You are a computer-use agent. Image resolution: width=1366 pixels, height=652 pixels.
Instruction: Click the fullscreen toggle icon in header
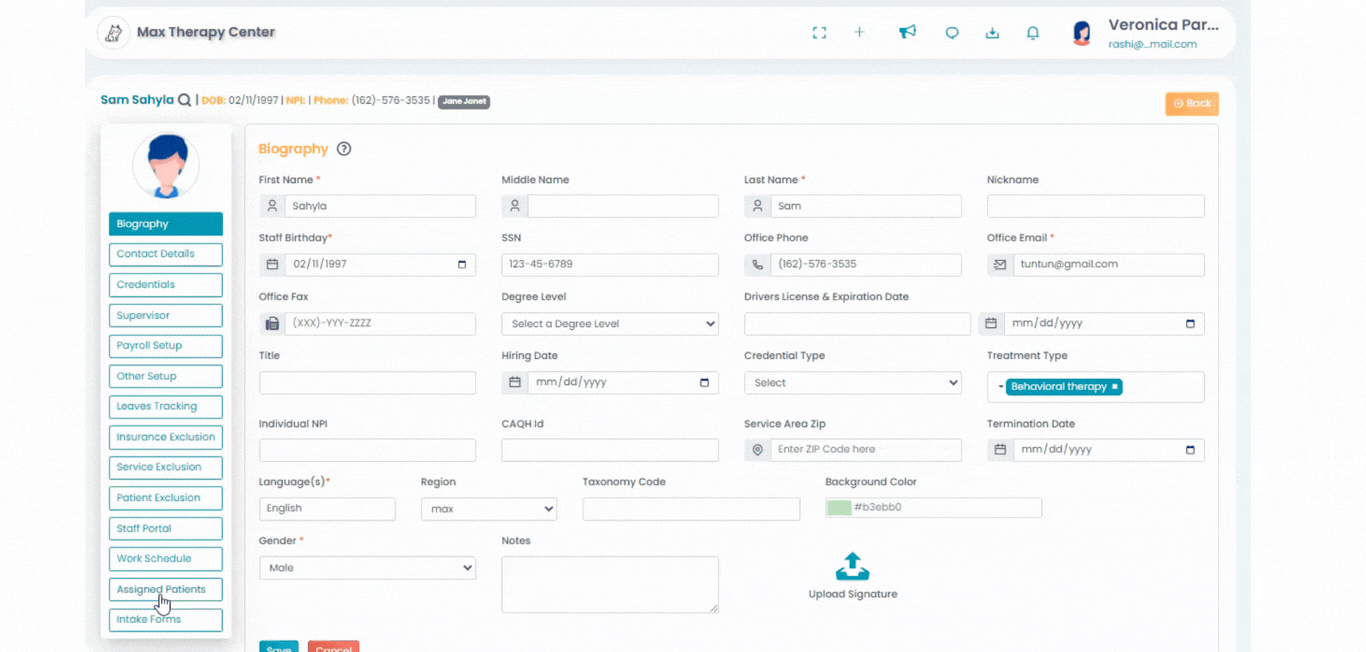point(819,32)
